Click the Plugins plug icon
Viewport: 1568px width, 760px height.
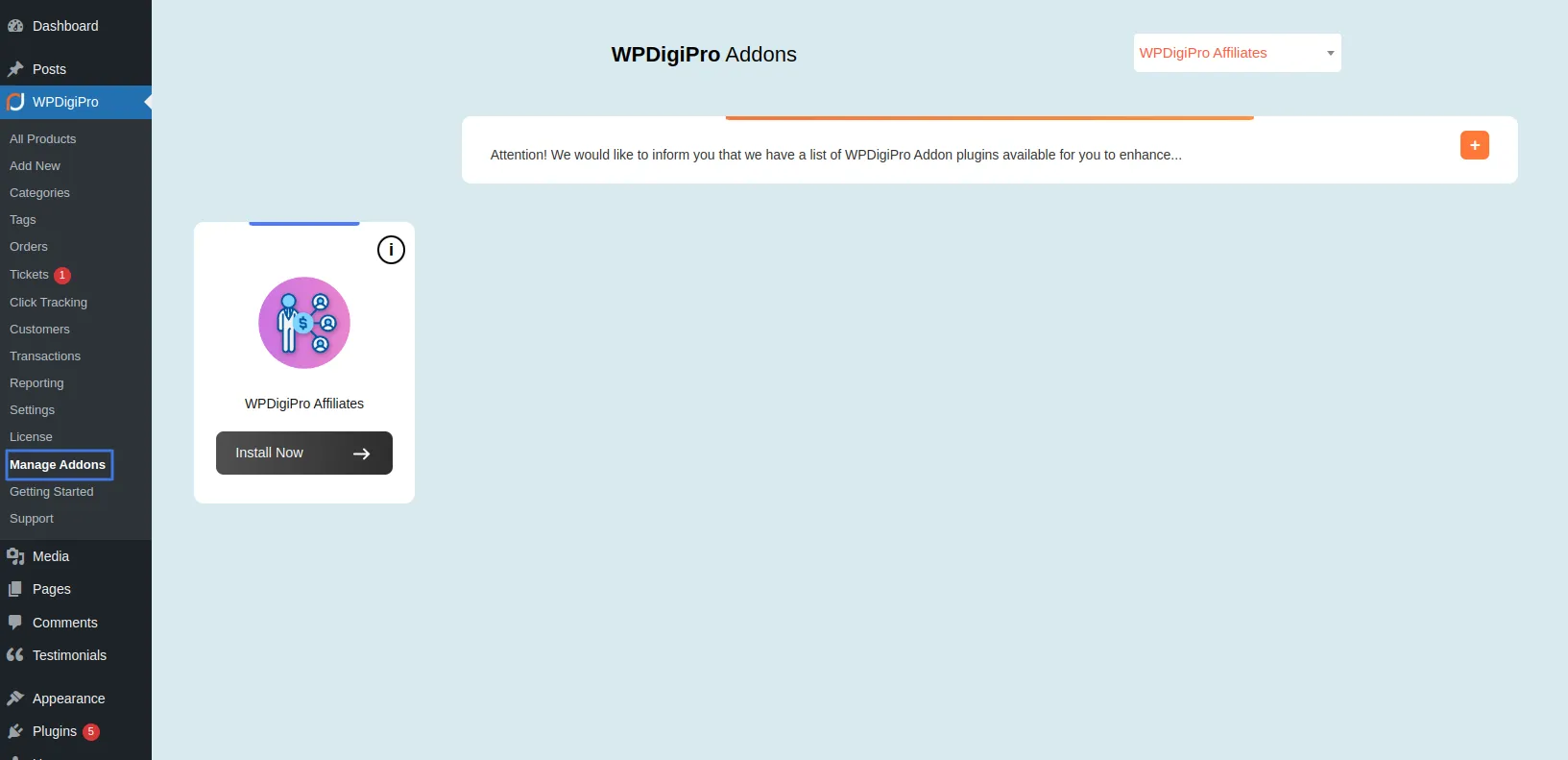click(15, 731)
